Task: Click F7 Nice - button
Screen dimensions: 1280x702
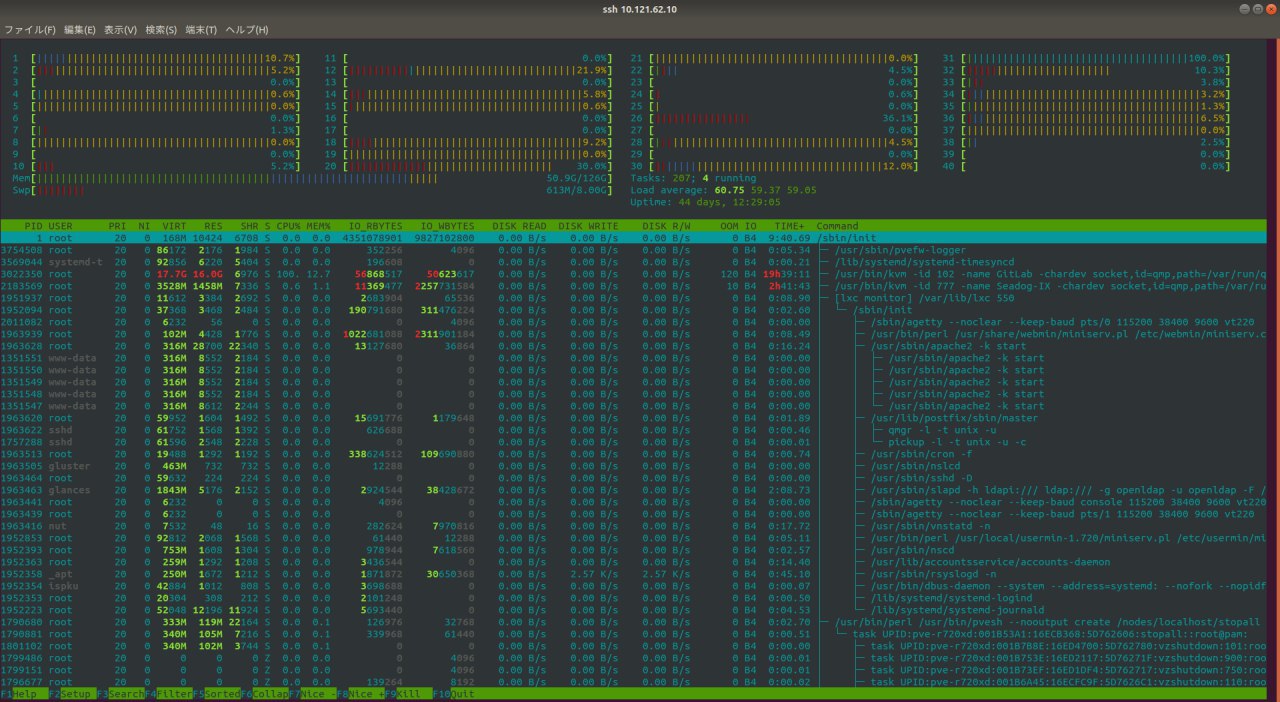Action: 312,694
